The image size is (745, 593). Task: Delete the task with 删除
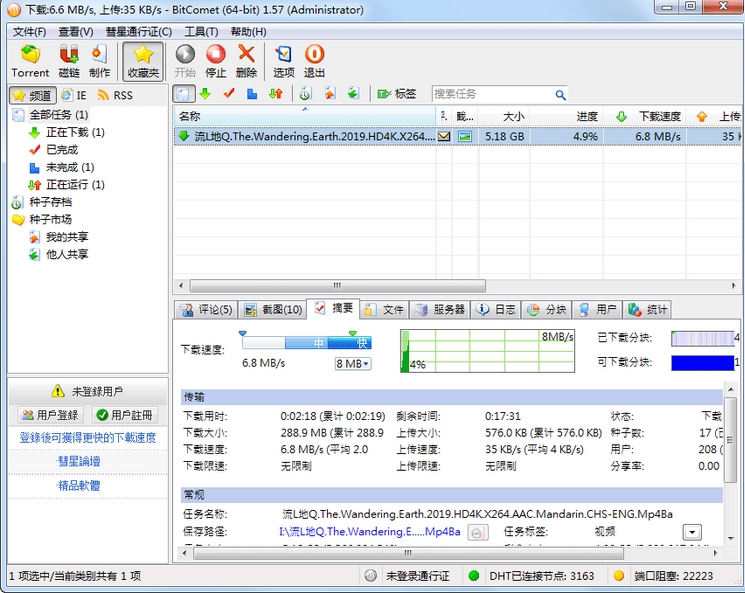[246, 61]
